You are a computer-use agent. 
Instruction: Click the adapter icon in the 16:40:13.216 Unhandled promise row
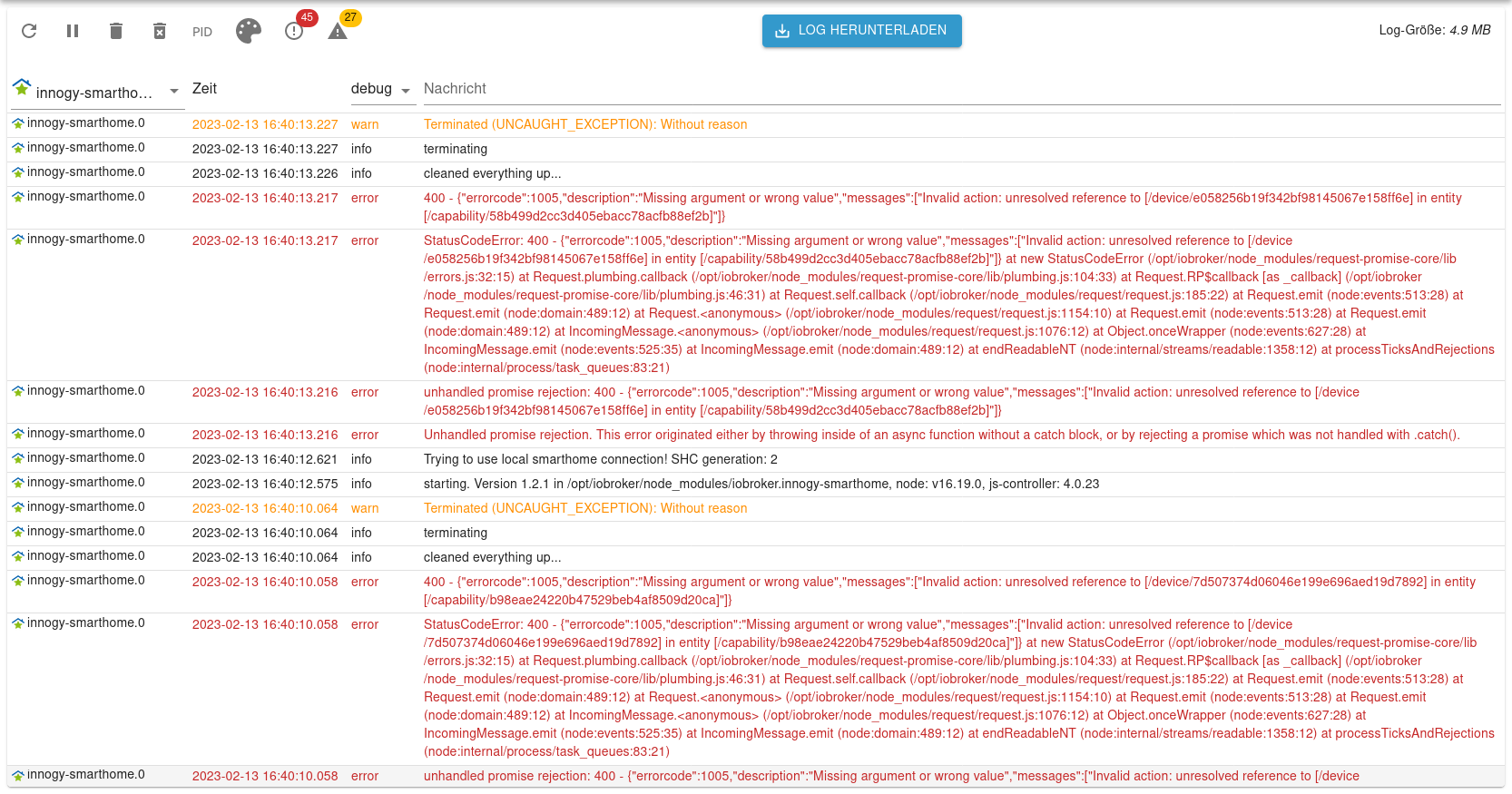point(18,434)
